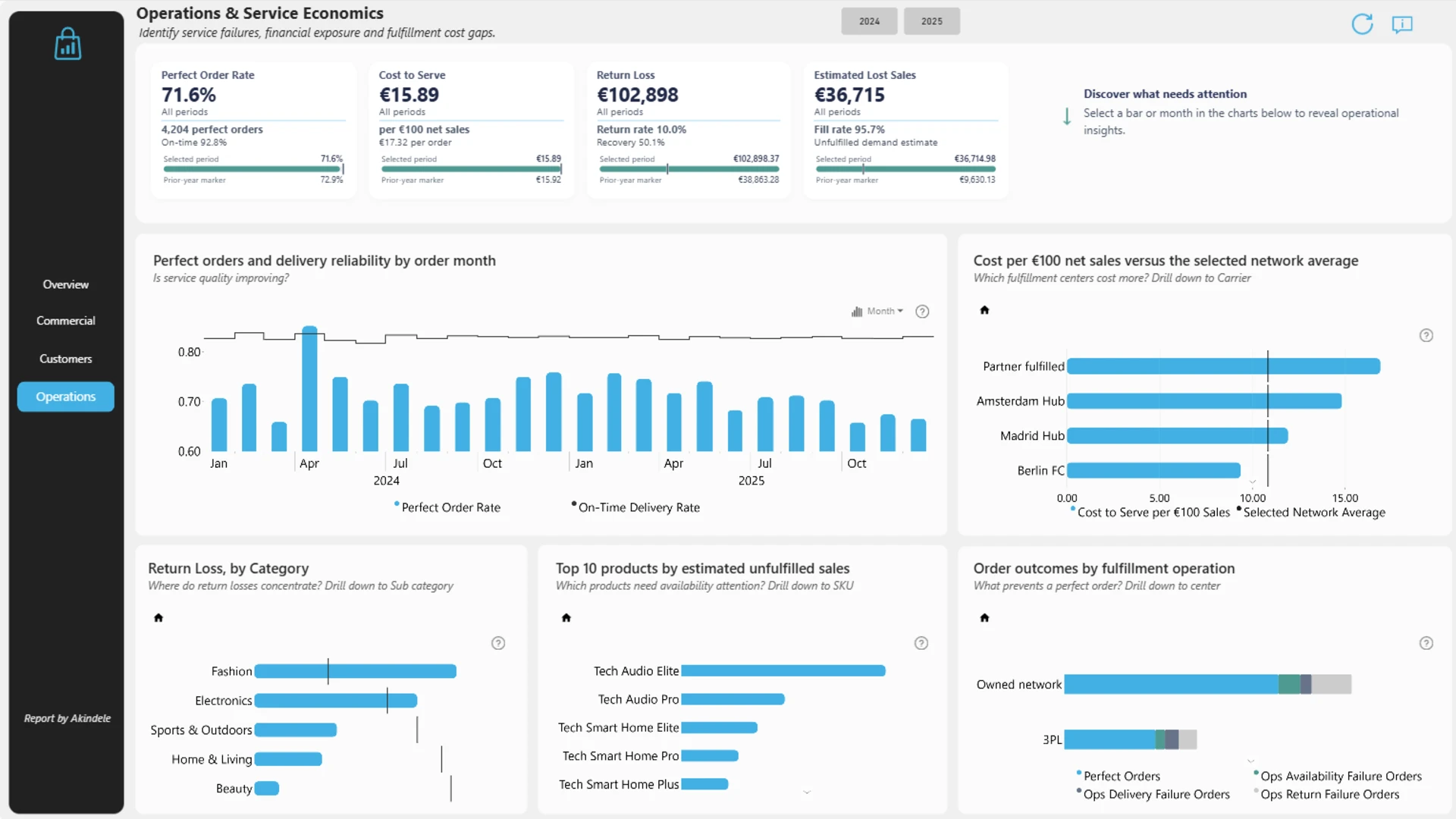Click home icon on Top 10 products chart
This screenshot has height=819, width=1456.
pos(566,618)
